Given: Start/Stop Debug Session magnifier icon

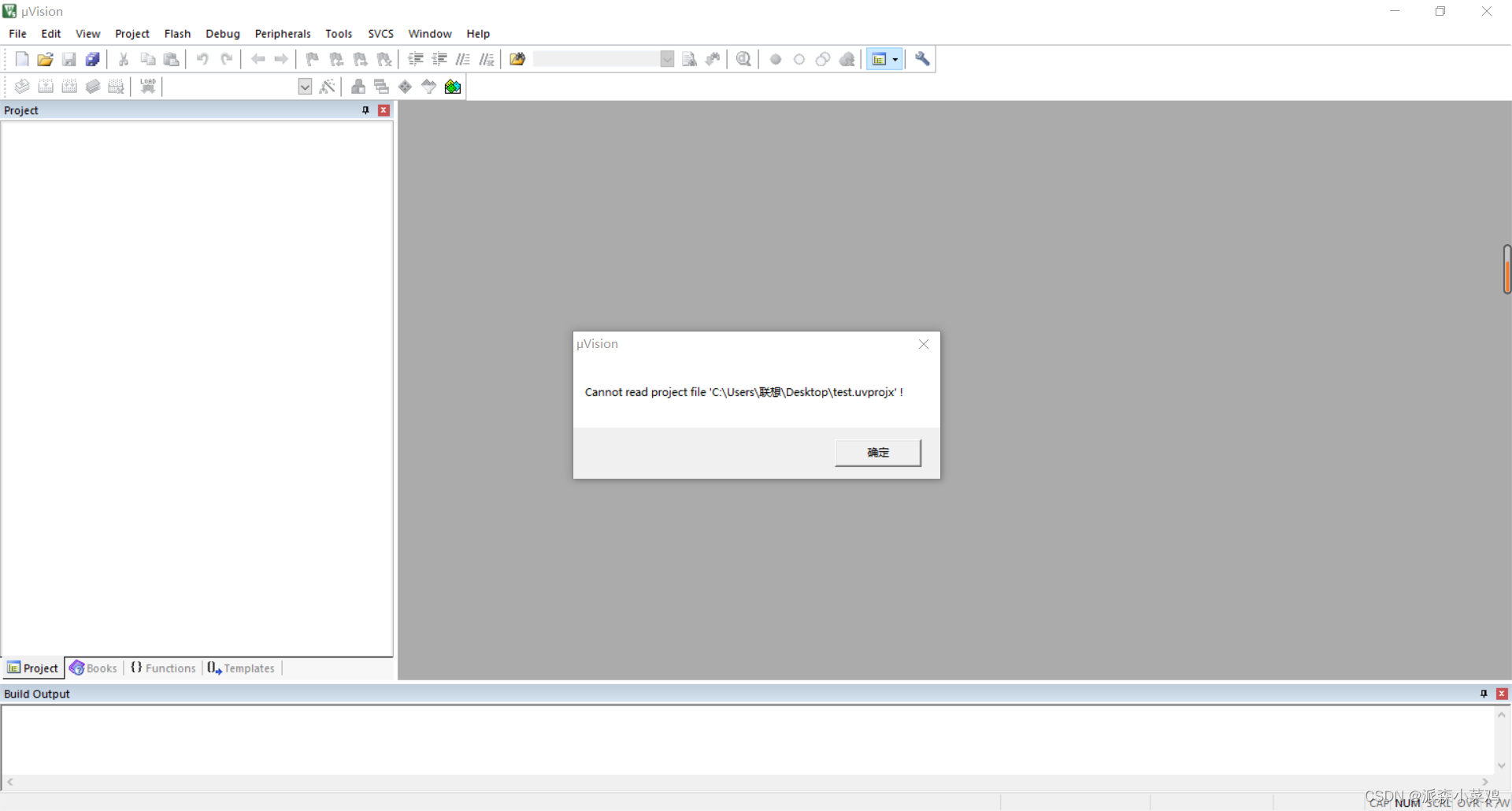Looking at the screenshot, I should [x=743, y=59].
